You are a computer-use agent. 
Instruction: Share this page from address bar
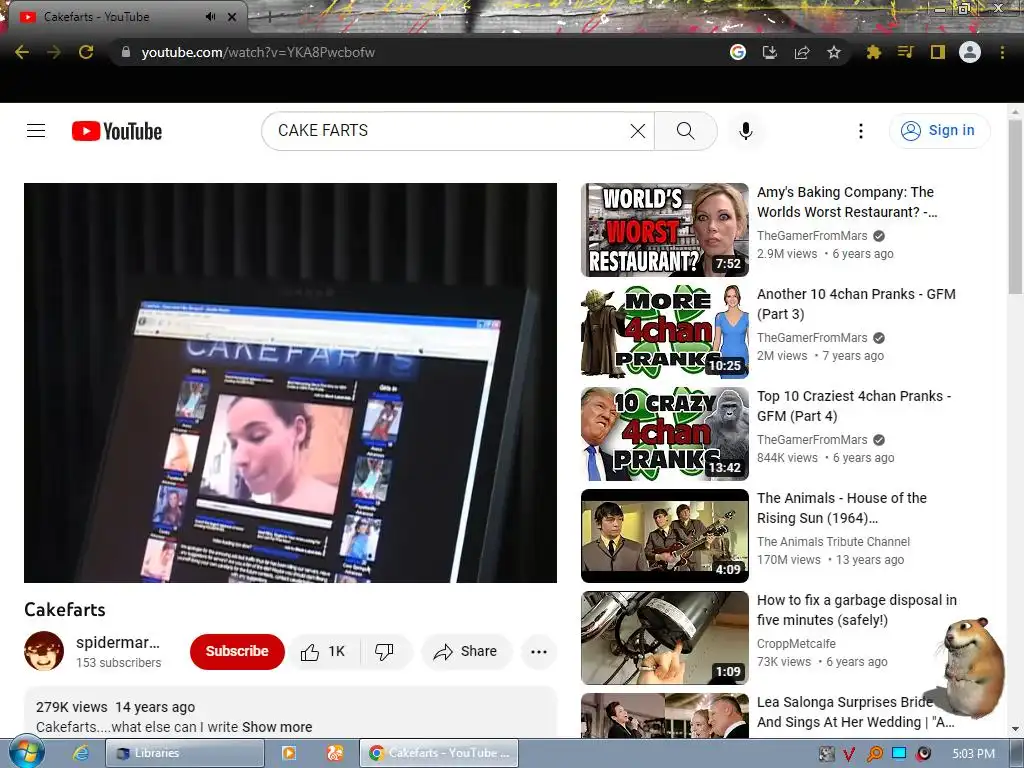(802, 52)
